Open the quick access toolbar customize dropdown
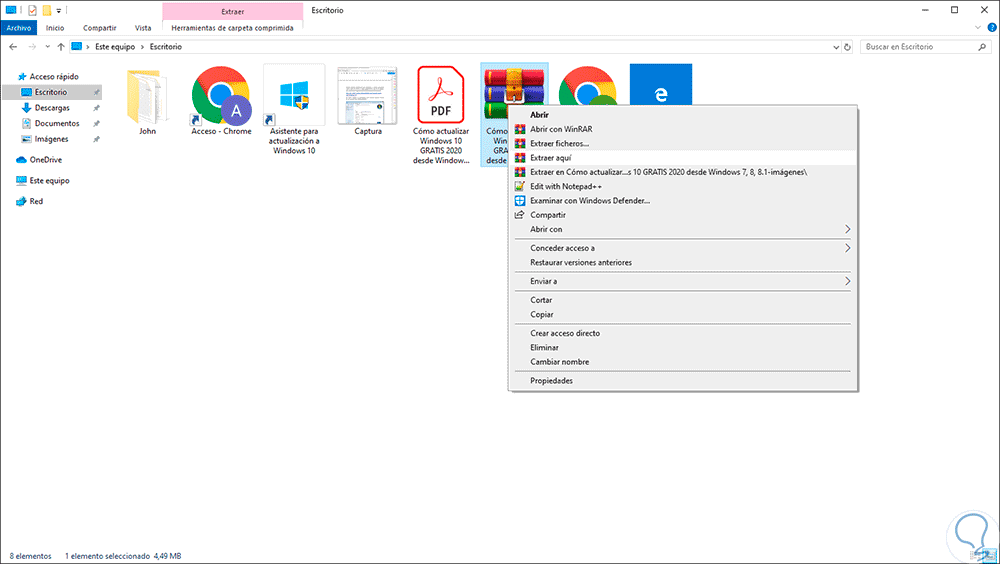1000x564 pixels. click(x=59, y=10)
